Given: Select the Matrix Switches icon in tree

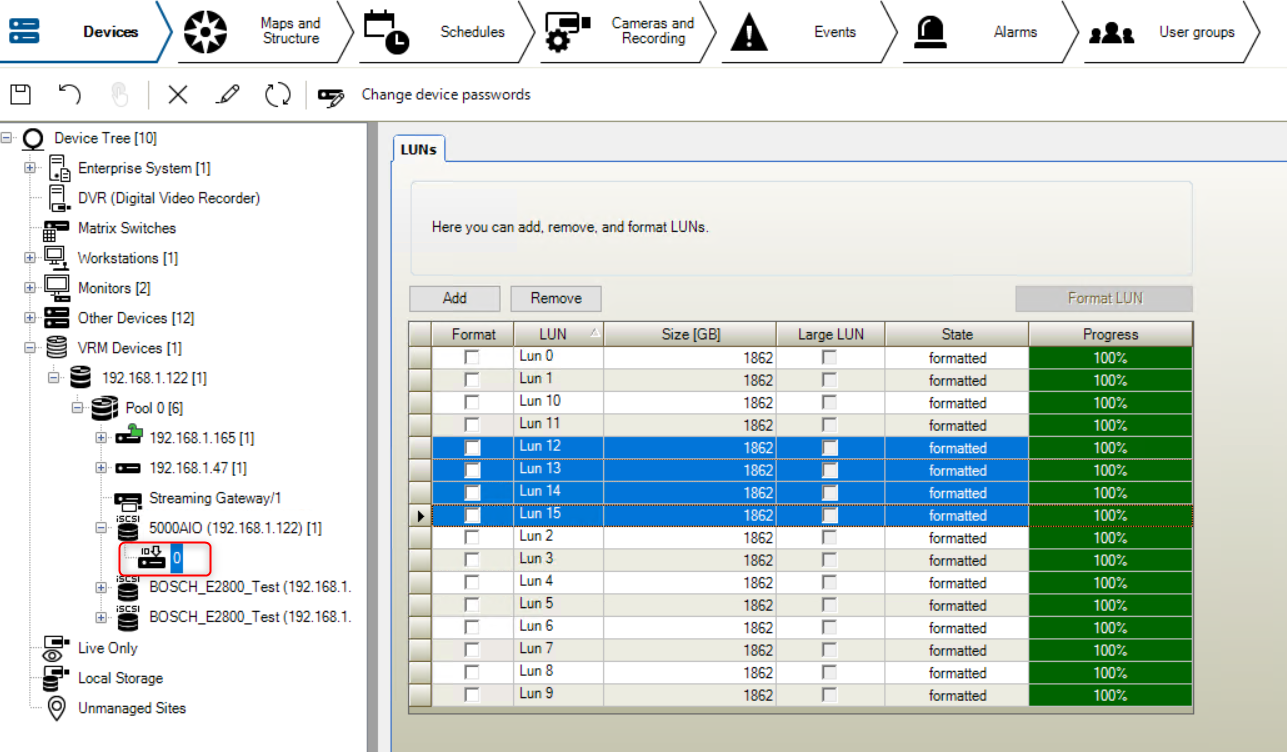Looking at the screenshot, I should click(56, 229).
